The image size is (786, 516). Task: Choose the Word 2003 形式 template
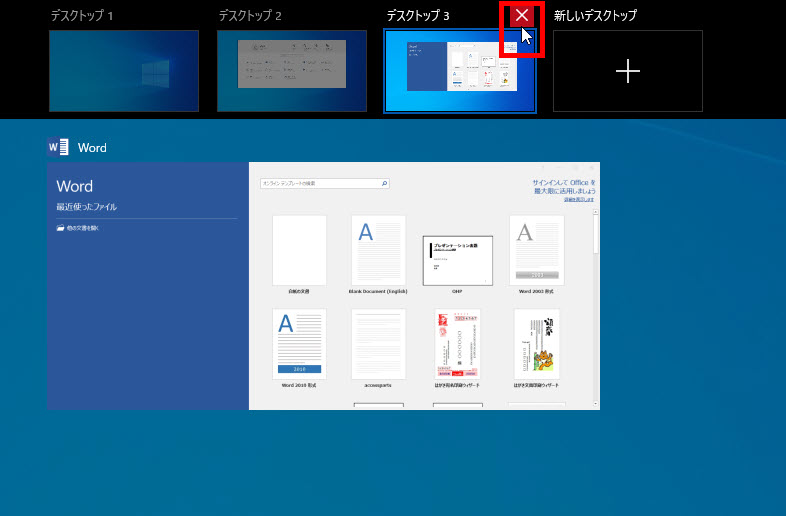(536, 250)
